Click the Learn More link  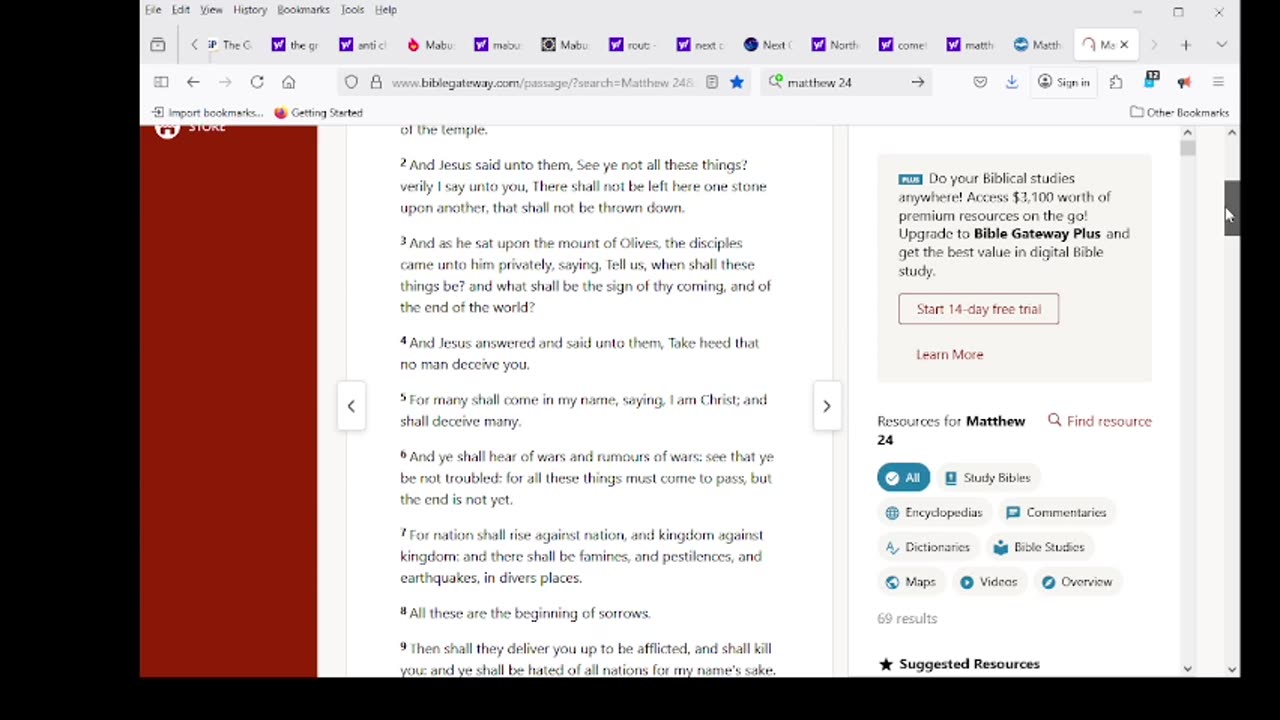tap(950, 355)
